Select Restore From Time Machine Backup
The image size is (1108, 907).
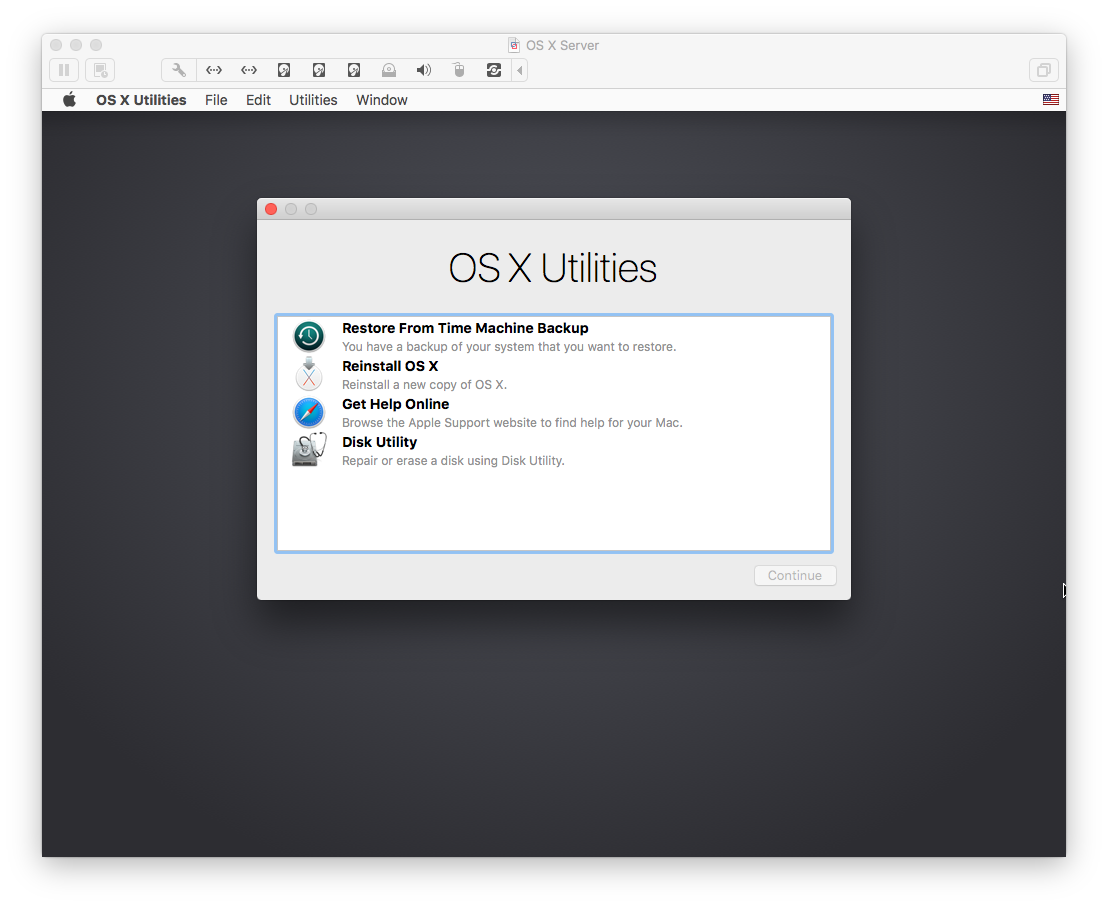pos(465,328)
